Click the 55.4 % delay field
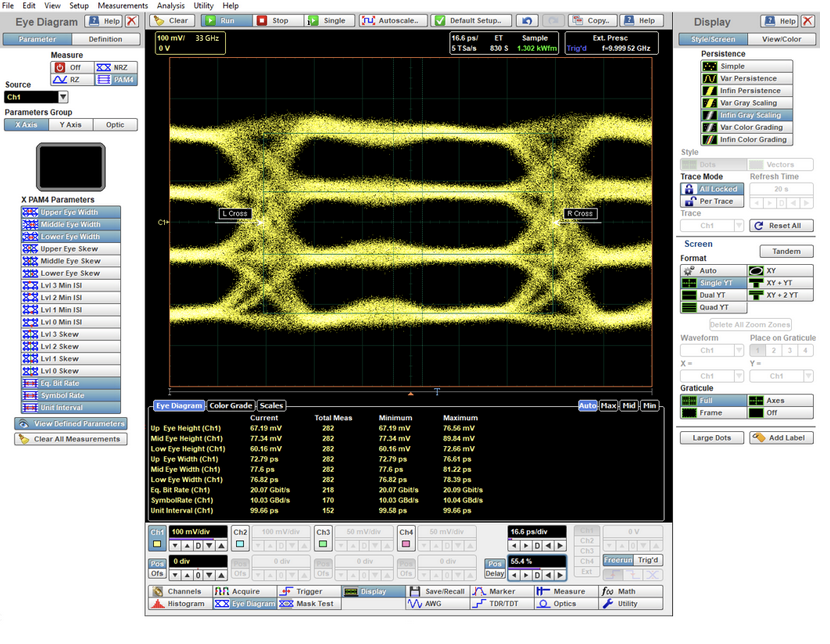 [x=537, y=563]
